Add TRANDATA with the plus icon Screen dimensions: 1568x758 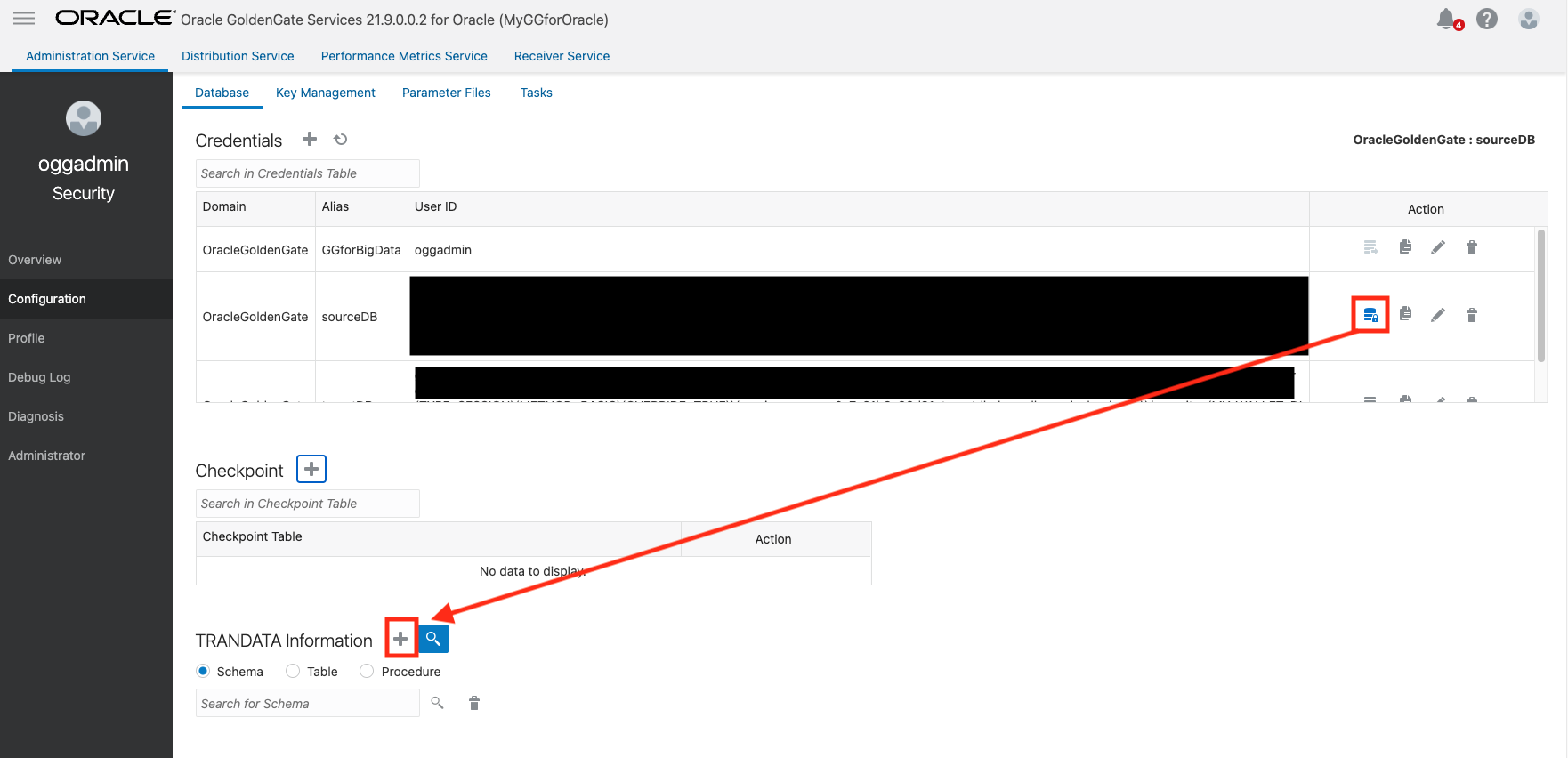401,639
